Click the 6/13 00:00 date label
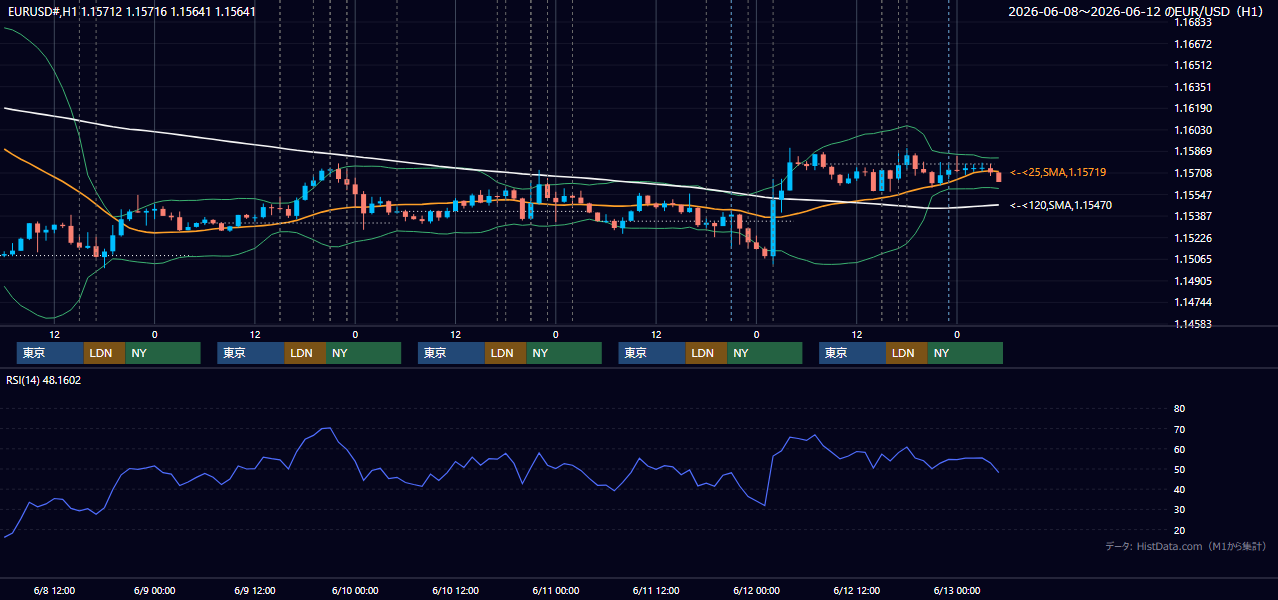This screenshot has width=1278, height=600. tap(956, 591)
